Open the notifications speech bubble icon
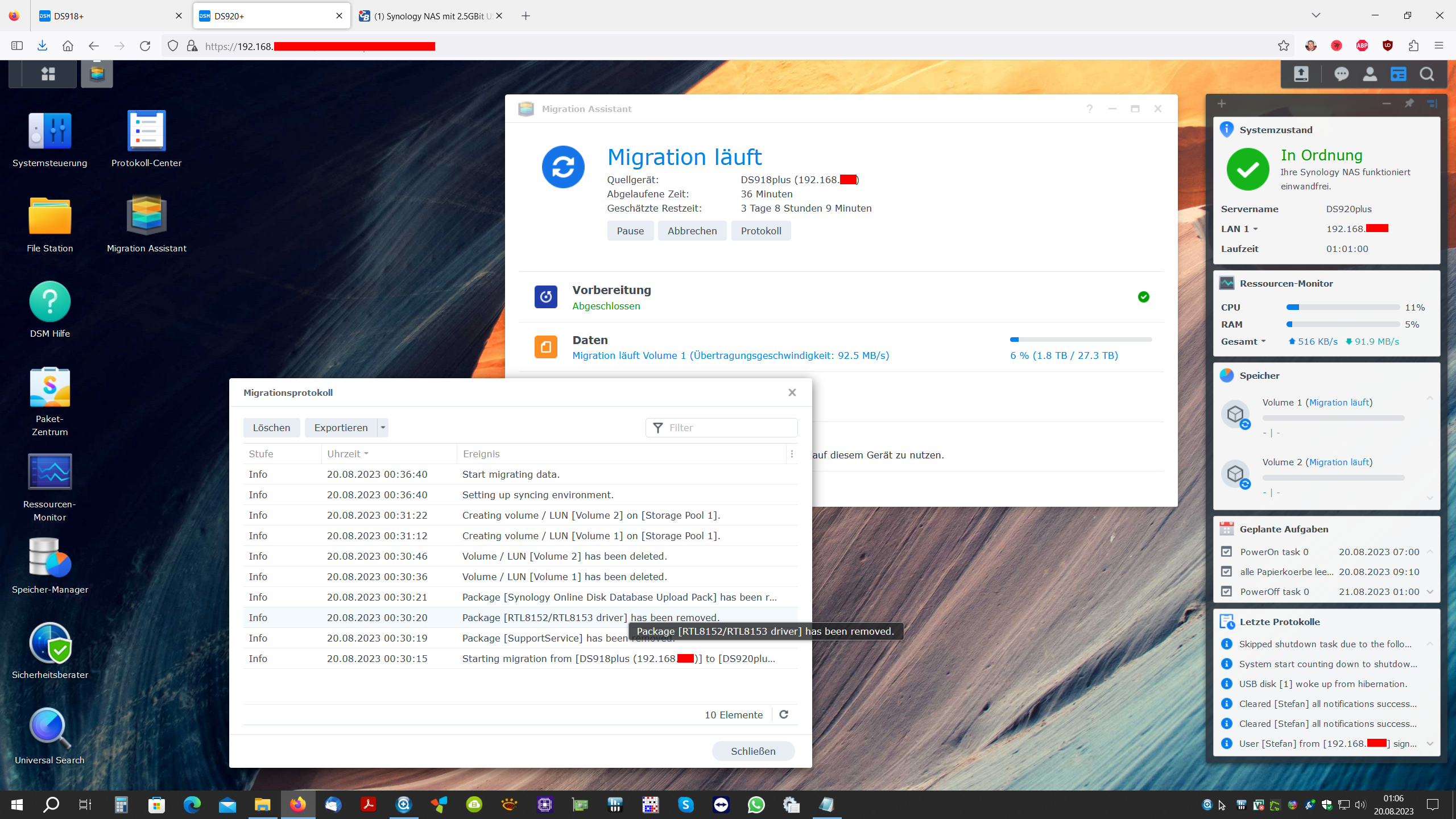The height and width of the screenshot is (819, 1456). pos(1341,74)
